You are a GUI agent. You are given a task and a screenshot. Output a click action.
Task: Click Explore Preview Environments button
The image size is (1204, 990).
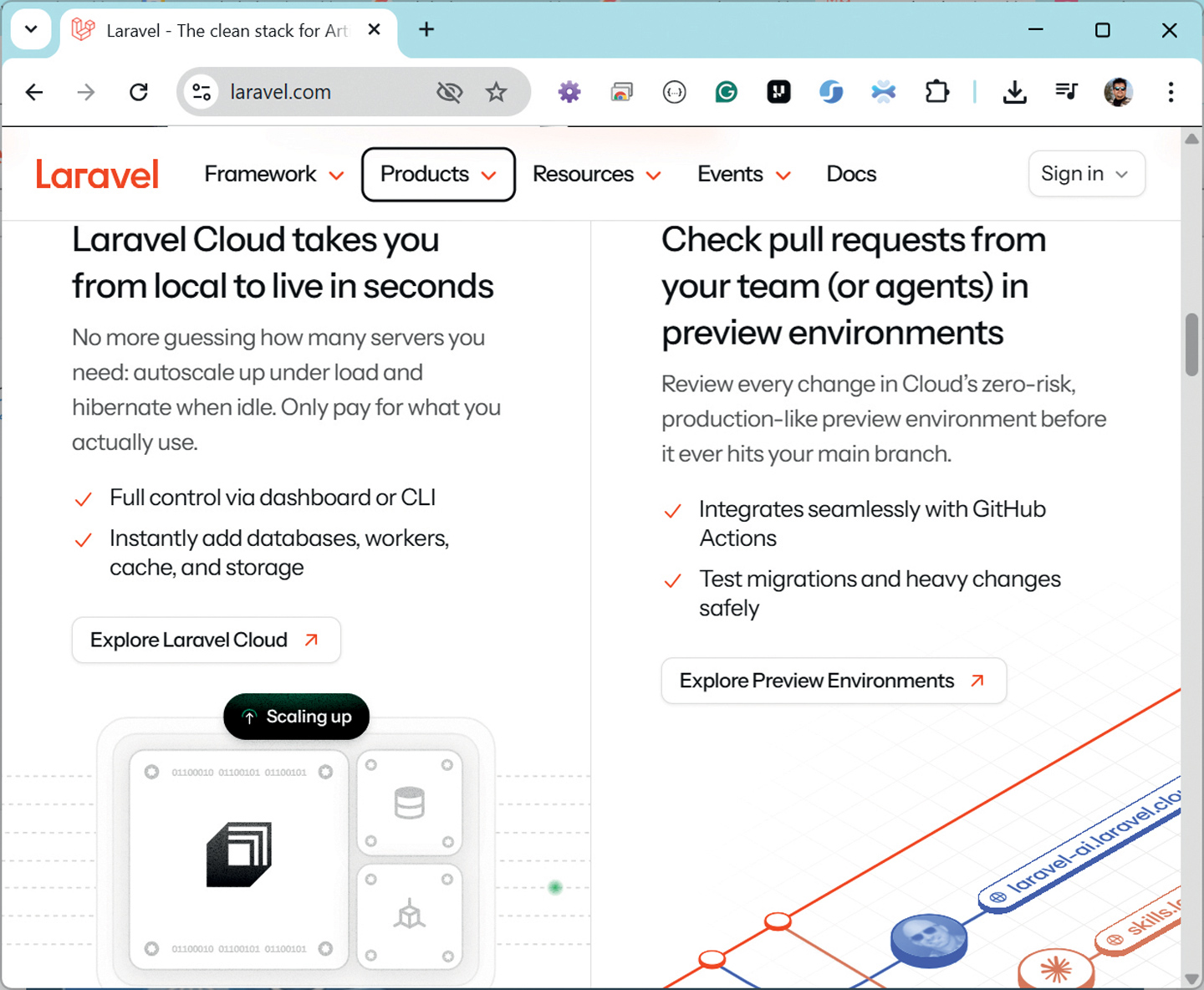(834, 681)
